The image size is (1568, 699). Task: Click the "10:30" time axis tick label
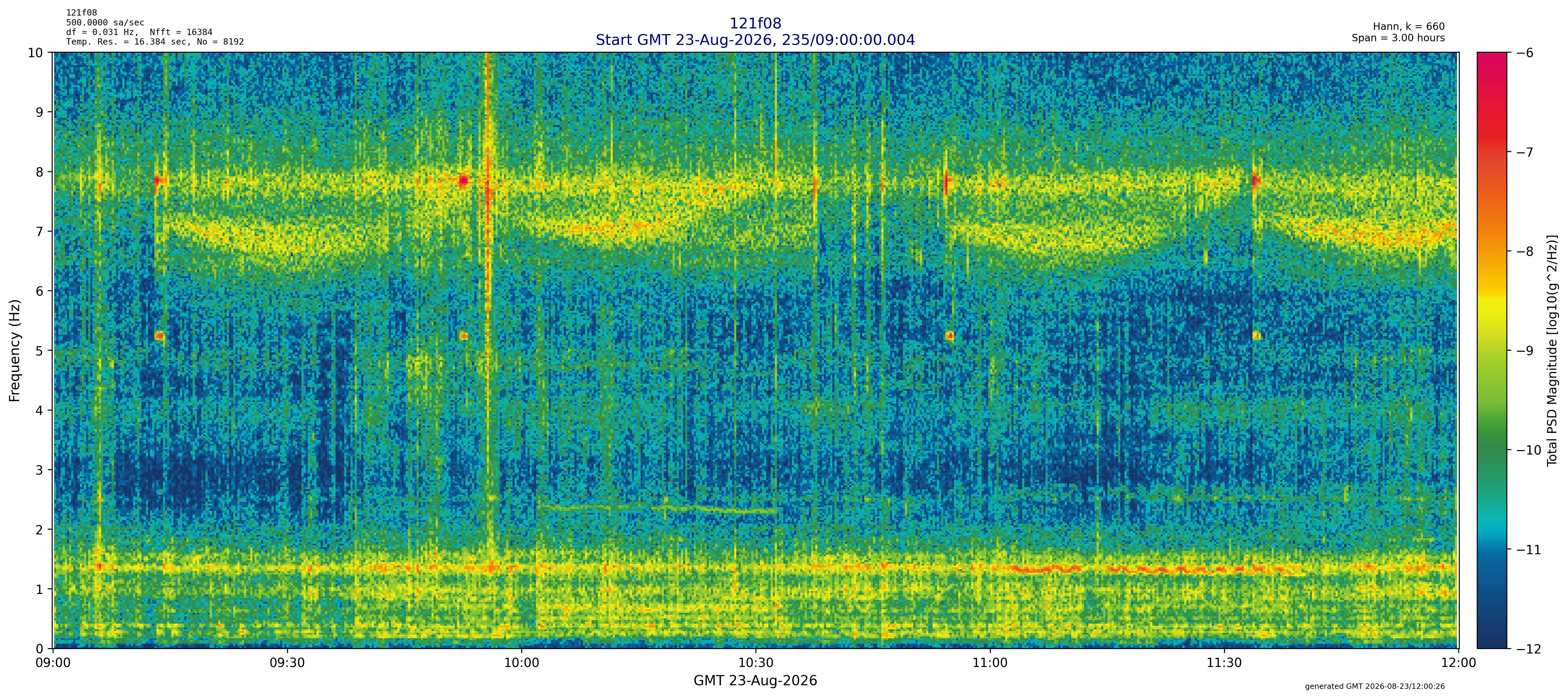click(x=756, y=663)
